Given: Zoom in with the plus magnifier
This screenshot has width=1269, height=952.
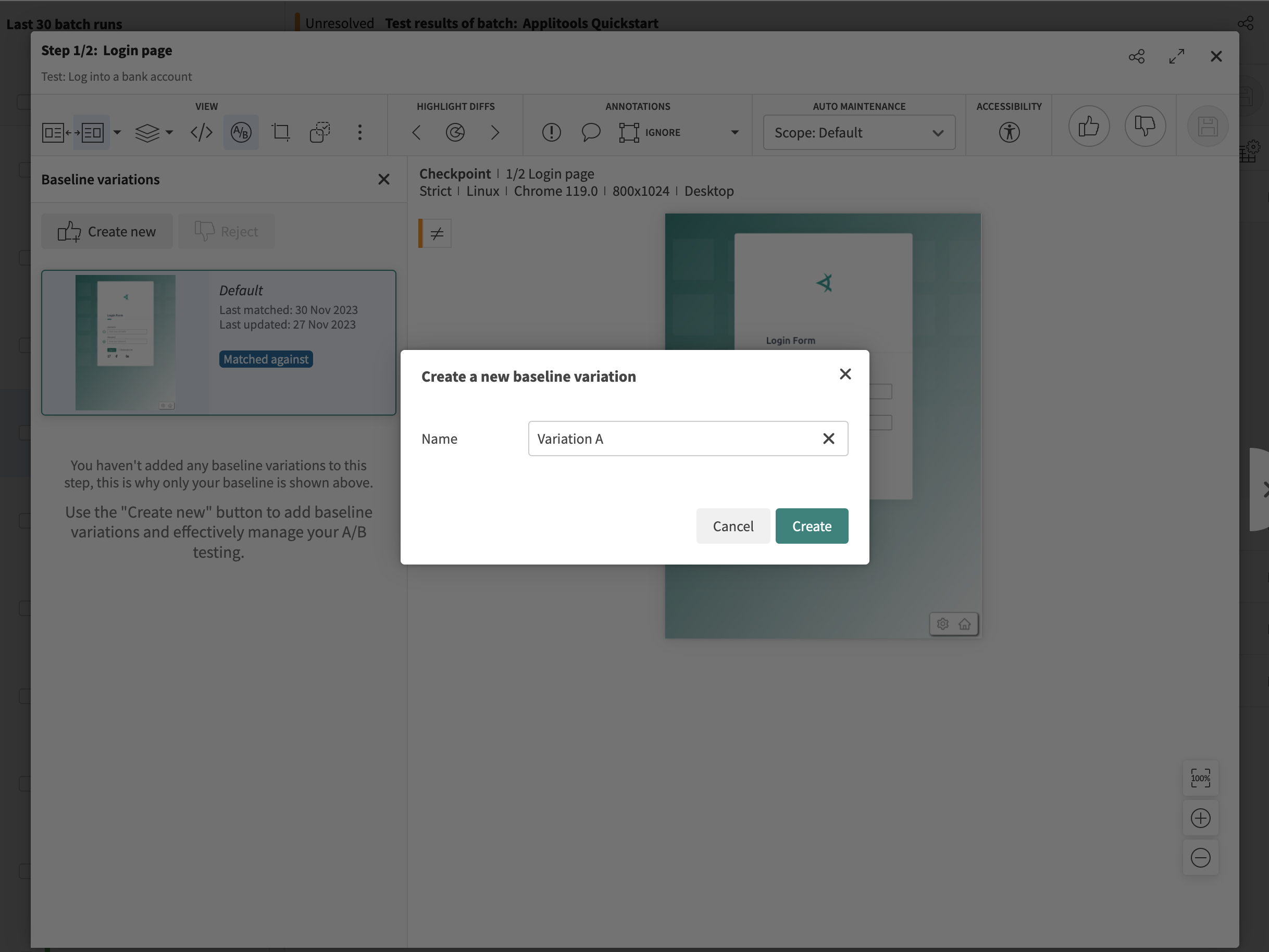Looking at the screenshot, I should [1200, 818].
